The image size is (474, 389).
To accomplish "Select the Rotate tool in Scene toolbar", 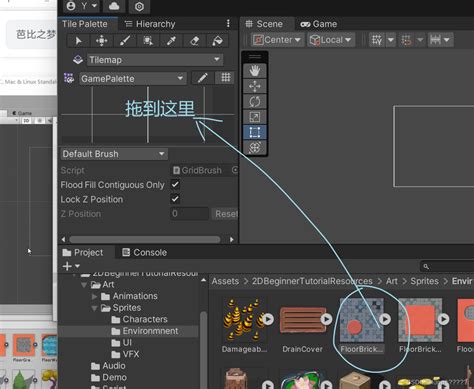I will 255,101.
